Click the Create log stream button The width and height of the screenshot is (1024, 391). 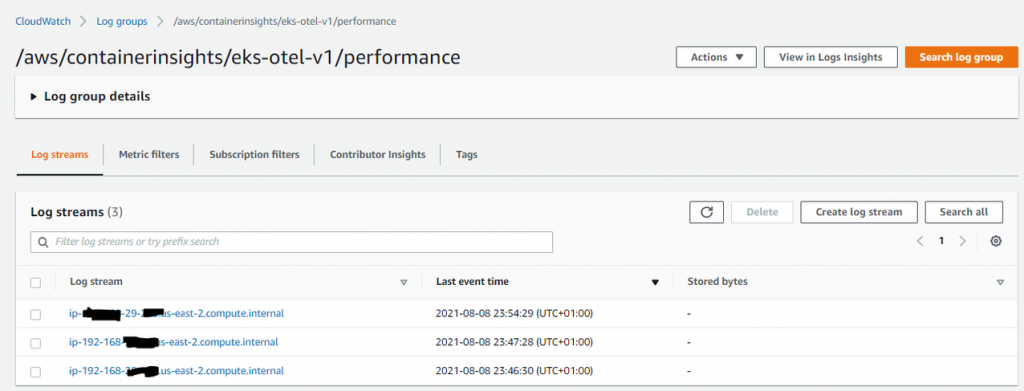[x=859, y=212]
